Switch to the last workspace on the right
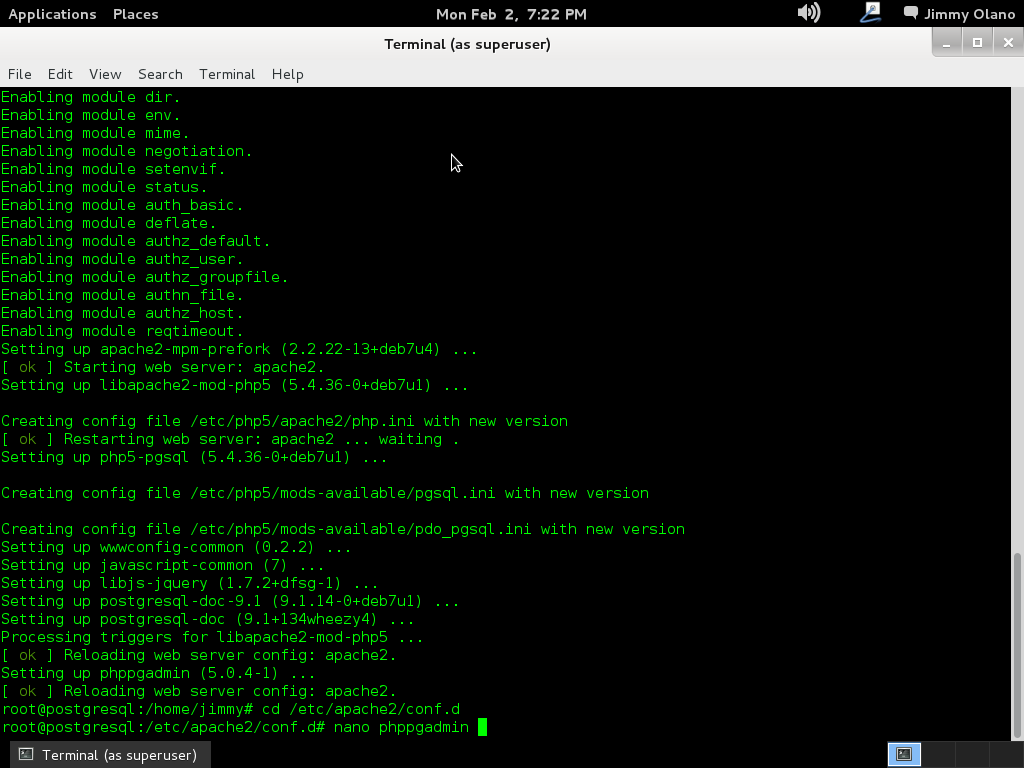 pyautogui.click(x=1005, y=754)
